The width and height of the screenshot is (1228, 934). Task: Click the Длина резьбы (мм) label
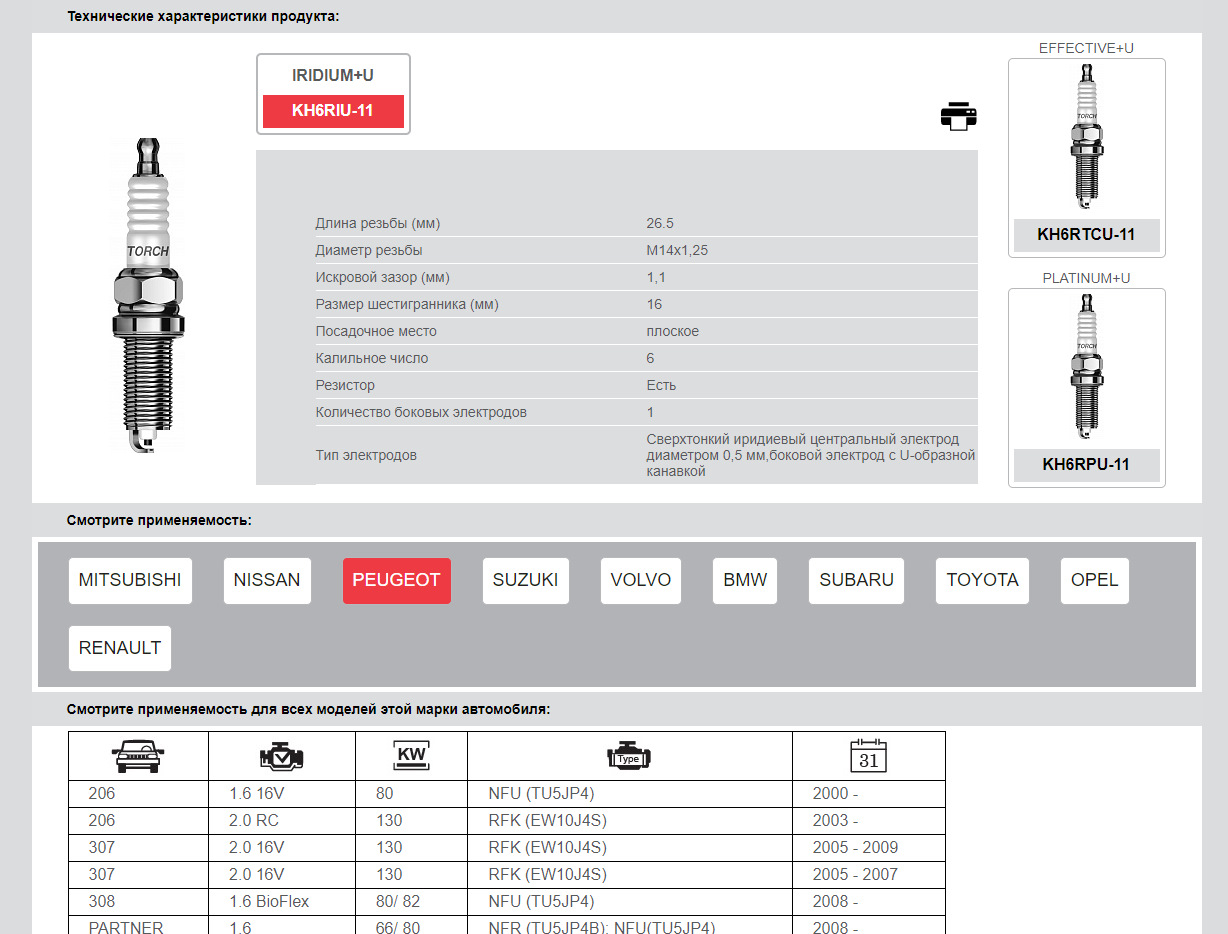378,224
